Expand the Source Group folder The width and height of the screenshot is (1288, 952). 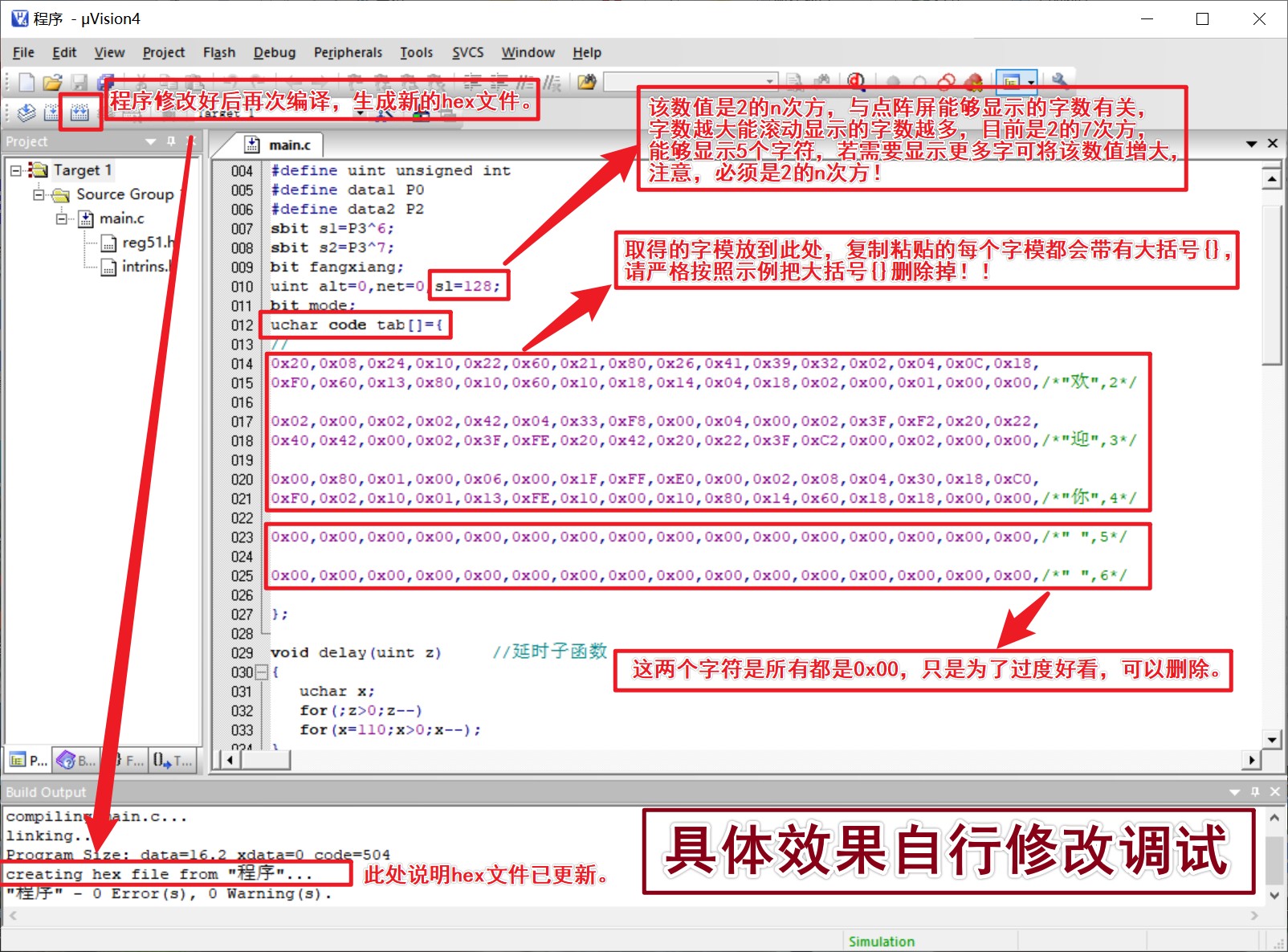point(39,194)
